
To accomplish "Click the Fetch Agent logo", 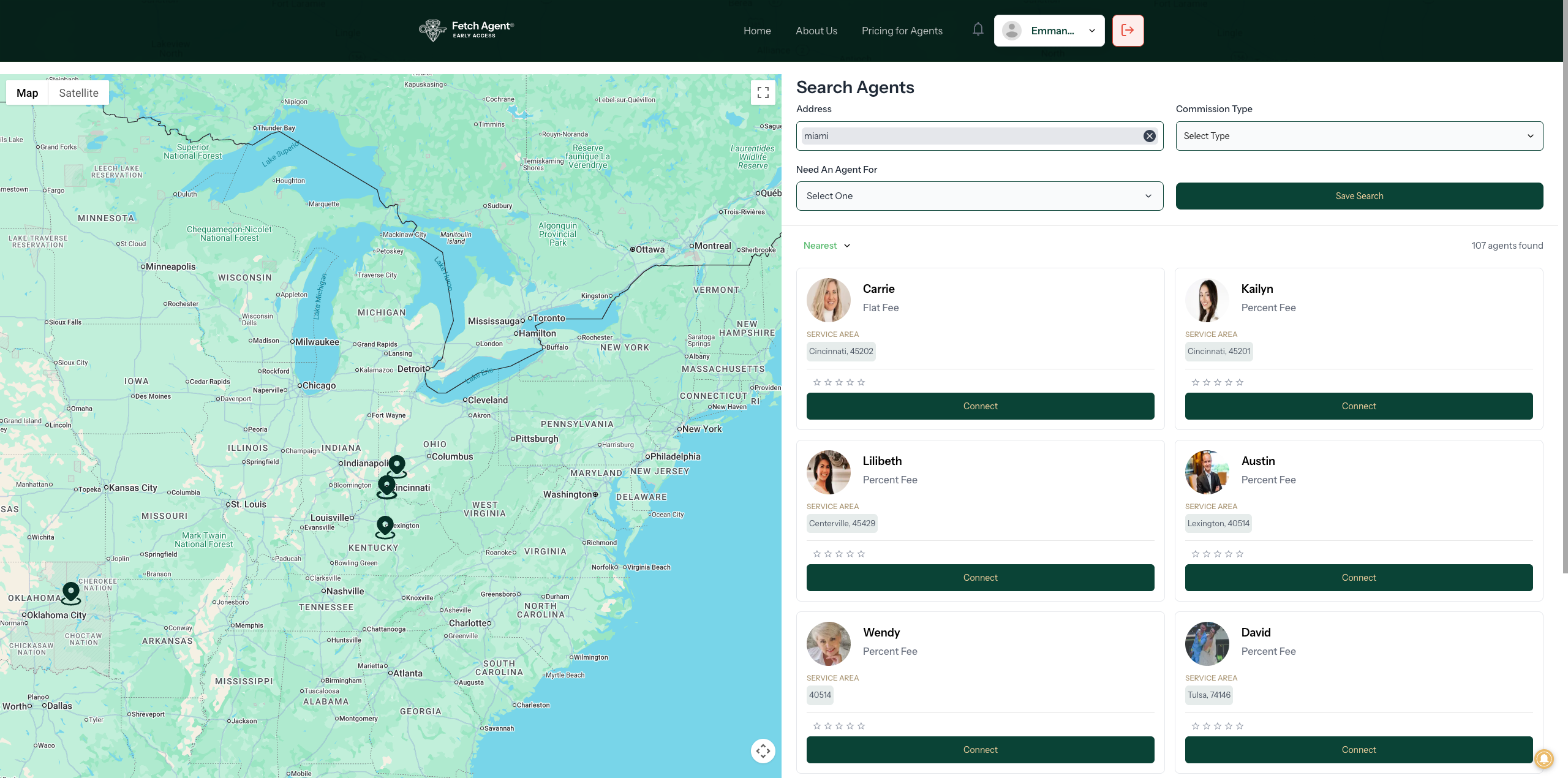I will point(467,30).
